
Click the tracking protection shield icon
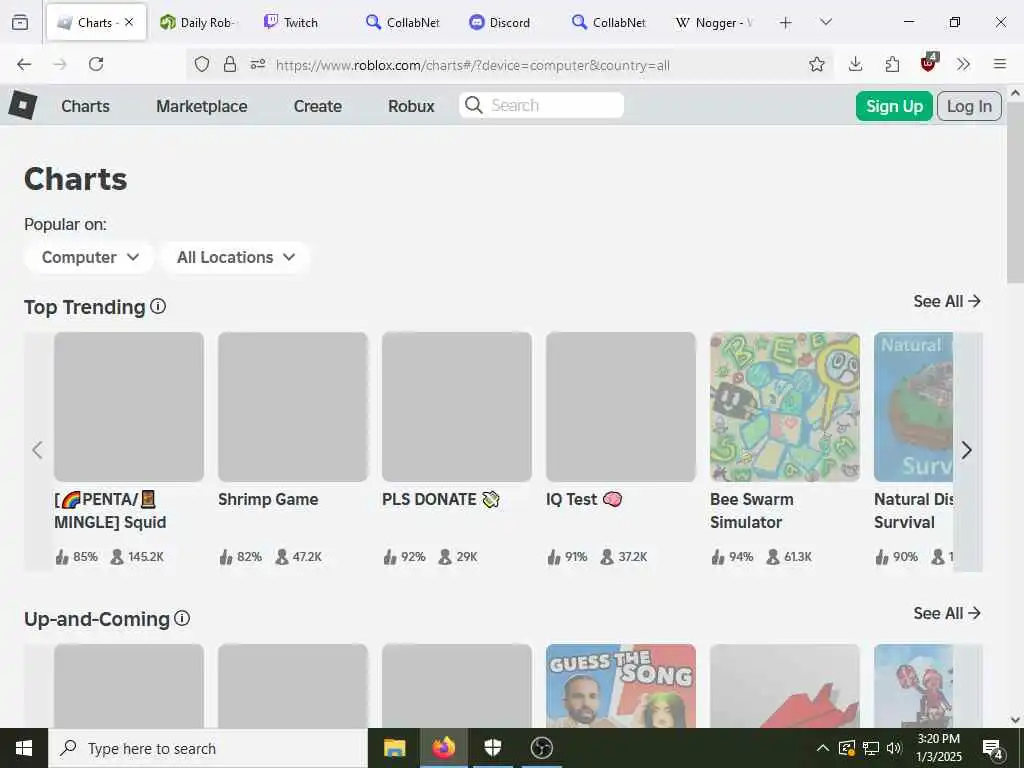[202, 64]
